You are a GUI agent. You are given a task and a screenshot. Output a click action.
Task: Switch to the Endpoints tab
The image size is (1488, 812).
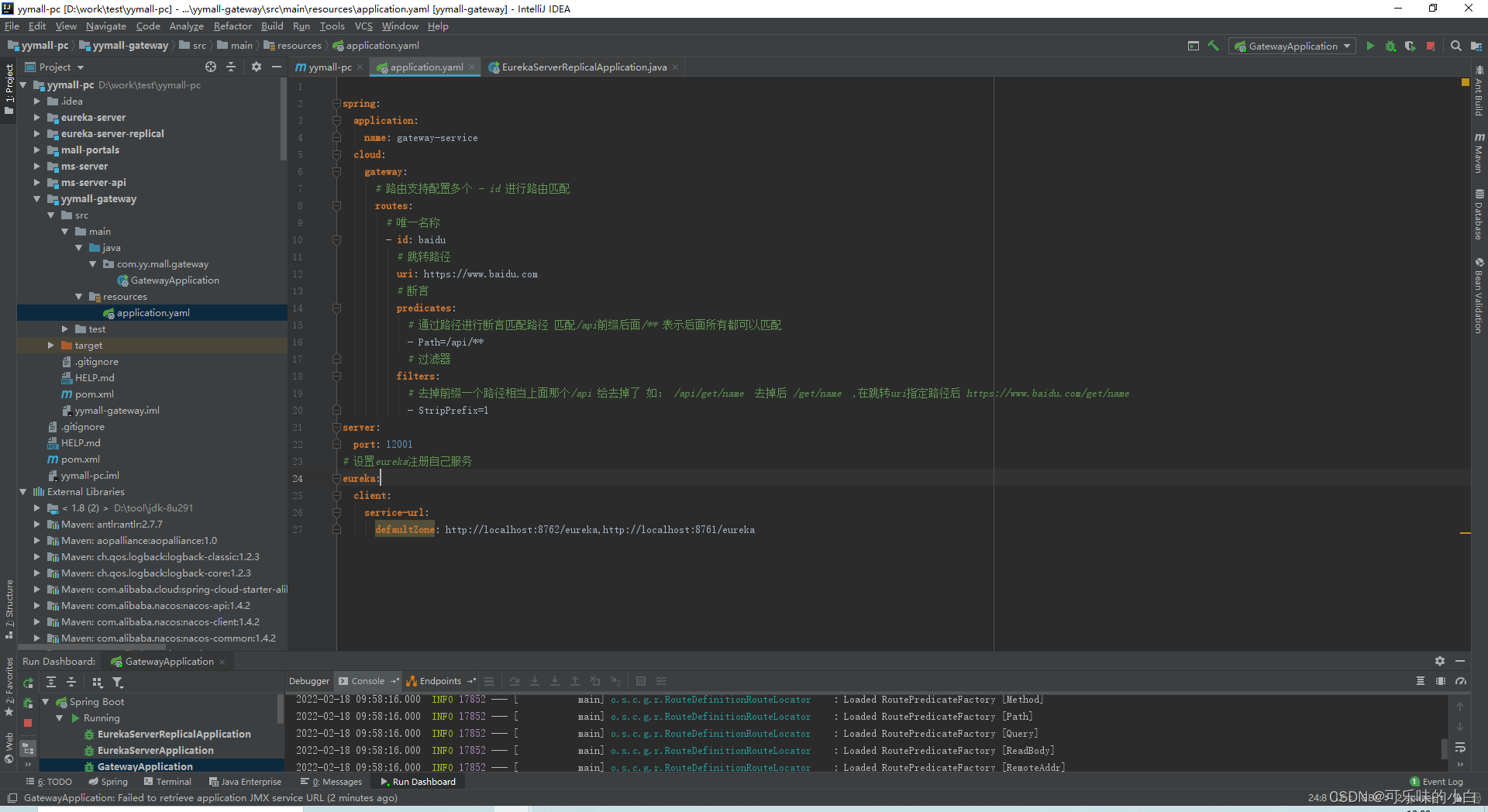click(x=440, y=682)
